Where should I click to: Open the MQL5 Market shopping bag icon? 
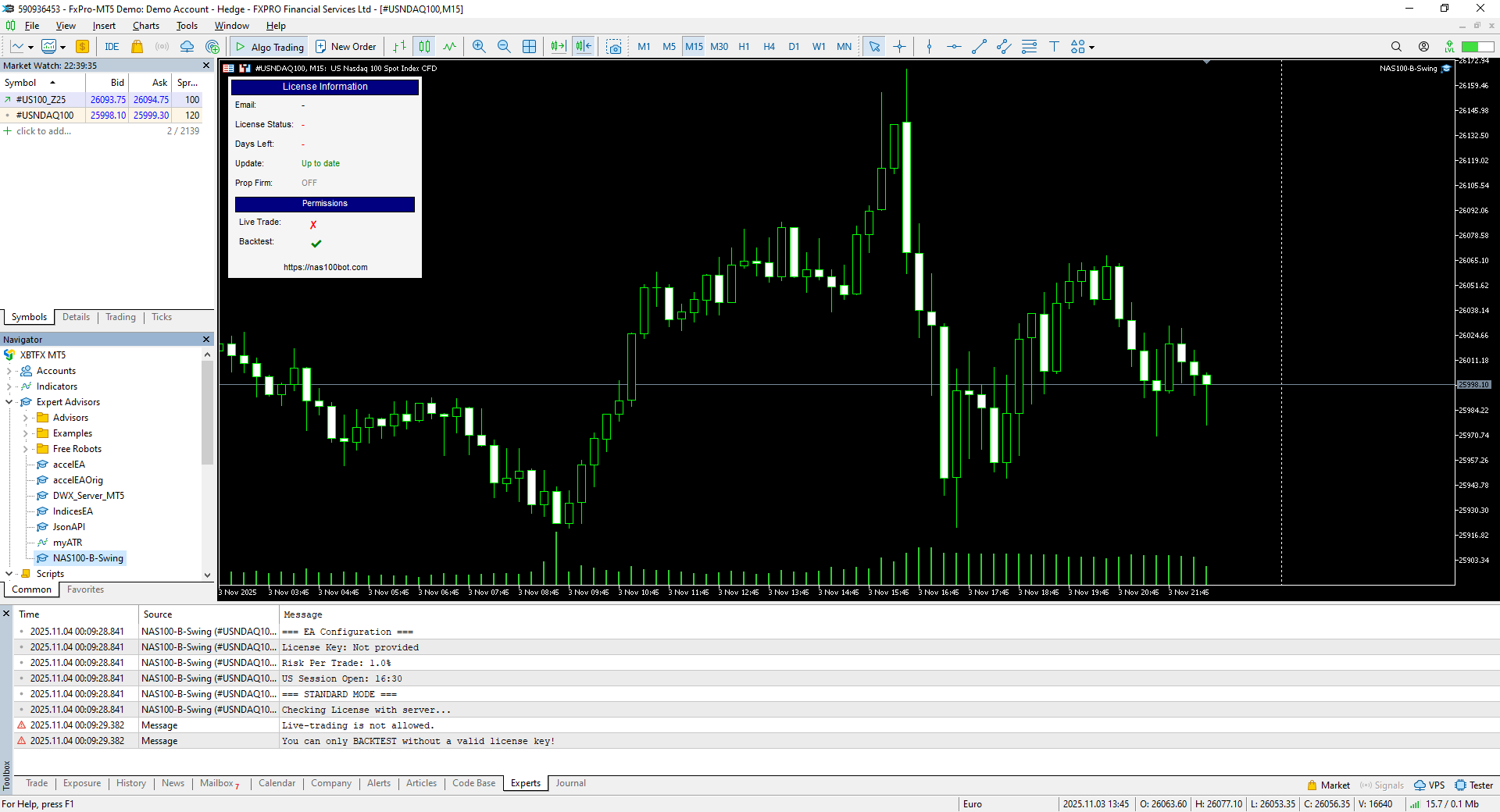[137, 47]
